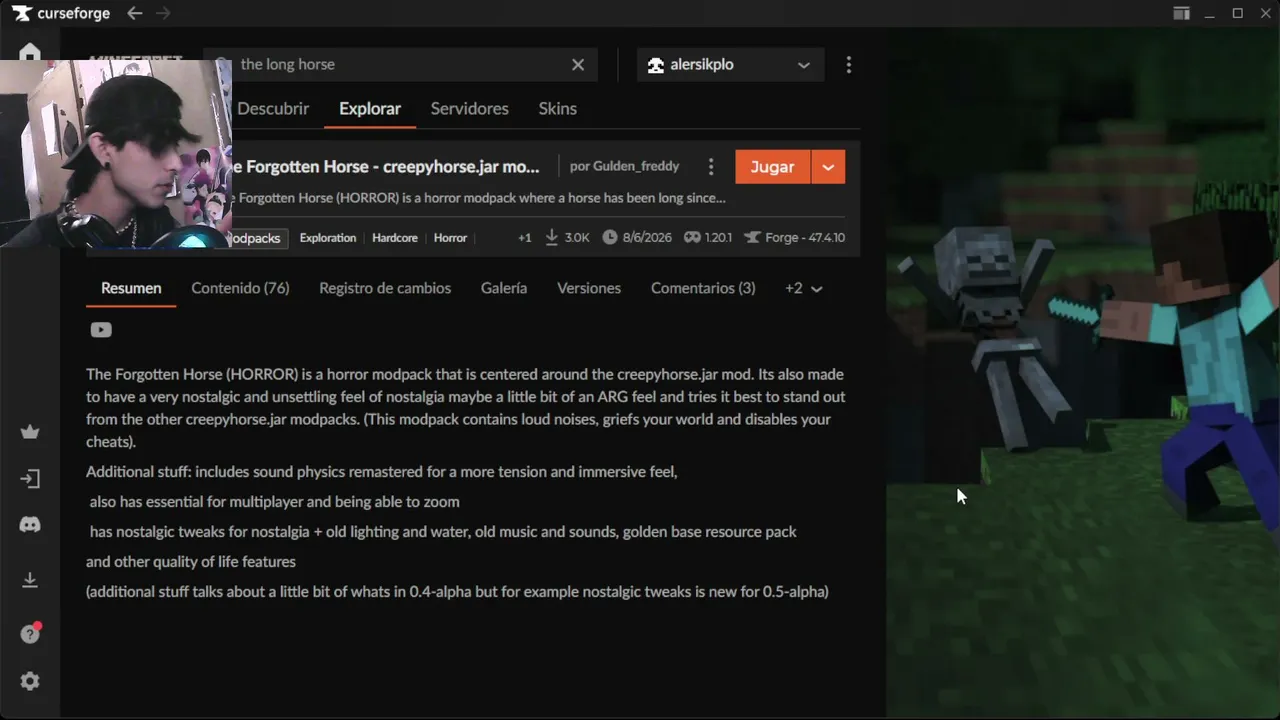Go back with the left arrow

(x=135, y=13)
